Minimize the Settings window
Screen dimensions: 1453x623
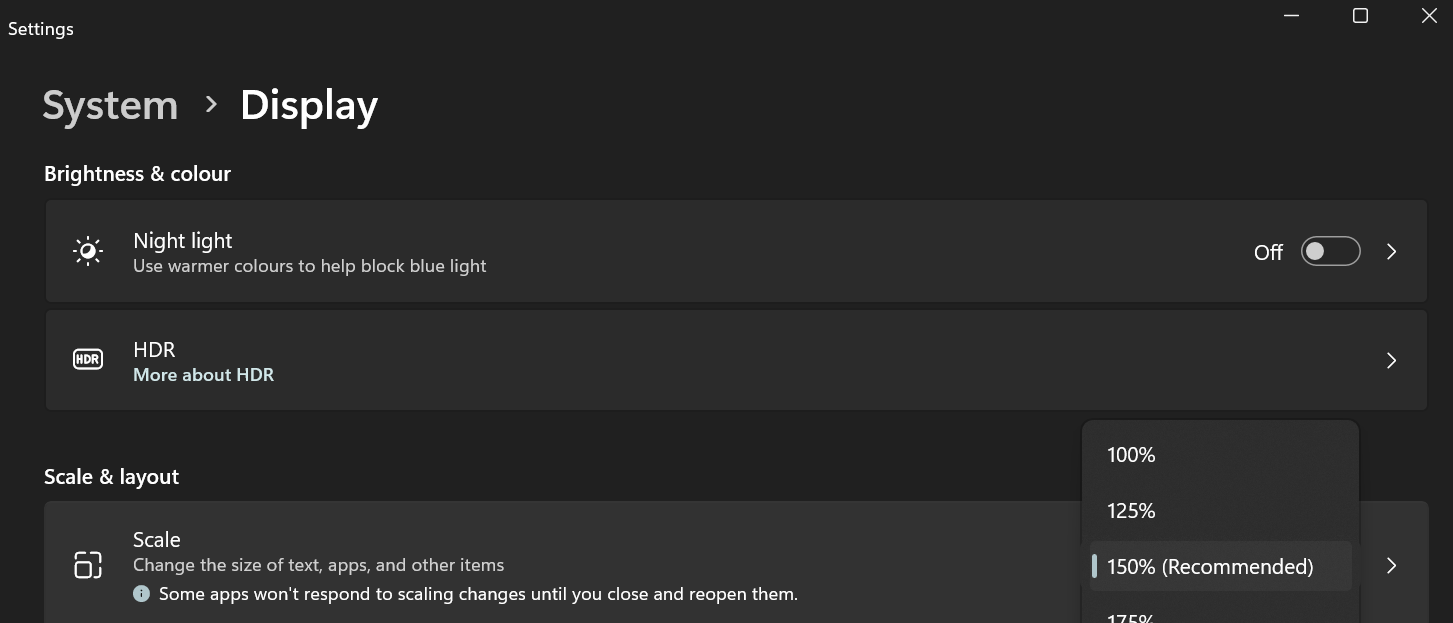pos(1292,16)
